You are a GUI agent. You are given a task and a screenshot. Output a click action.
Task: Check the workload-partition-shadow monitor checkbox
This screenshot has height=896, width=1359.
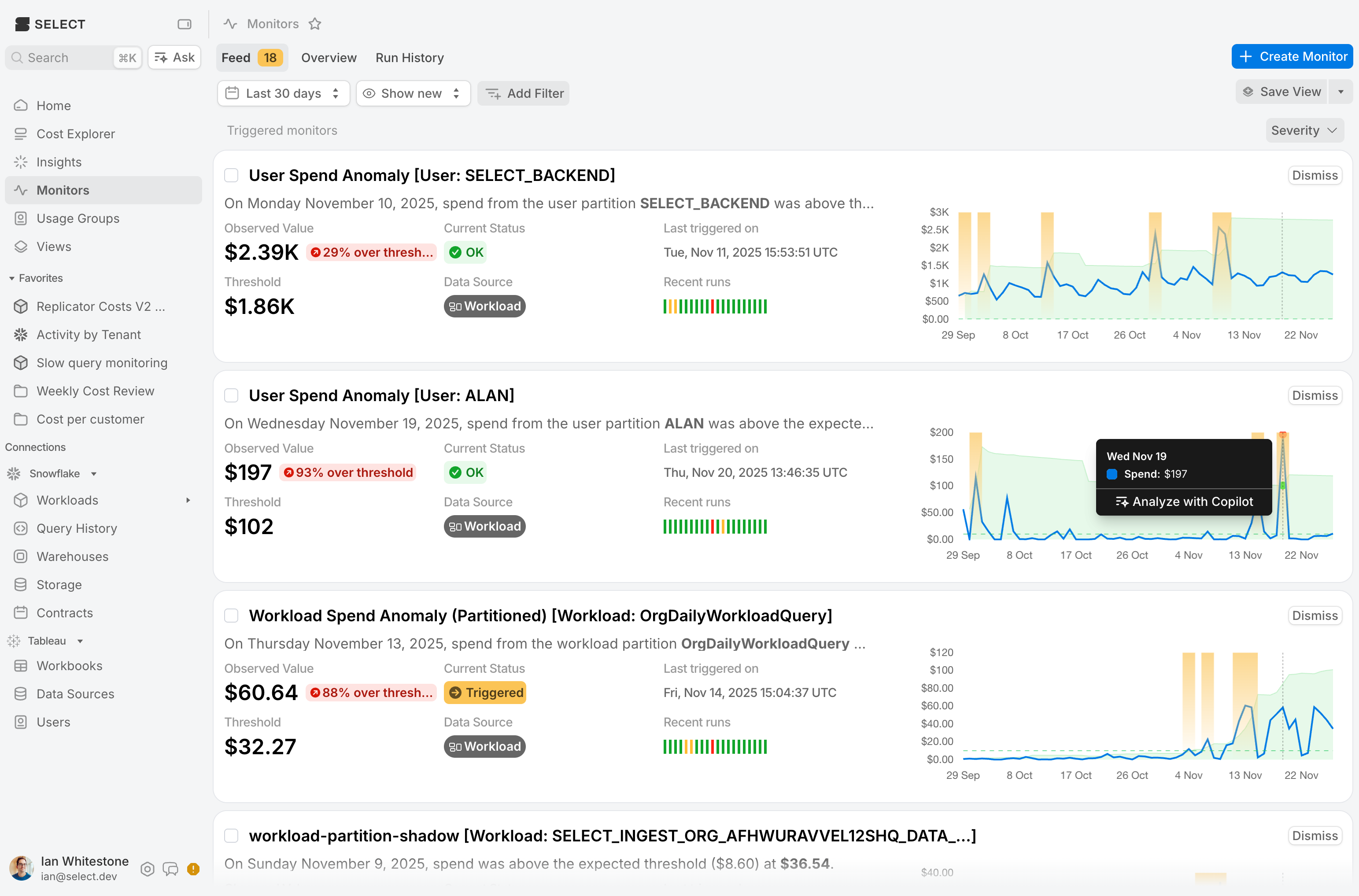(231, 835)
